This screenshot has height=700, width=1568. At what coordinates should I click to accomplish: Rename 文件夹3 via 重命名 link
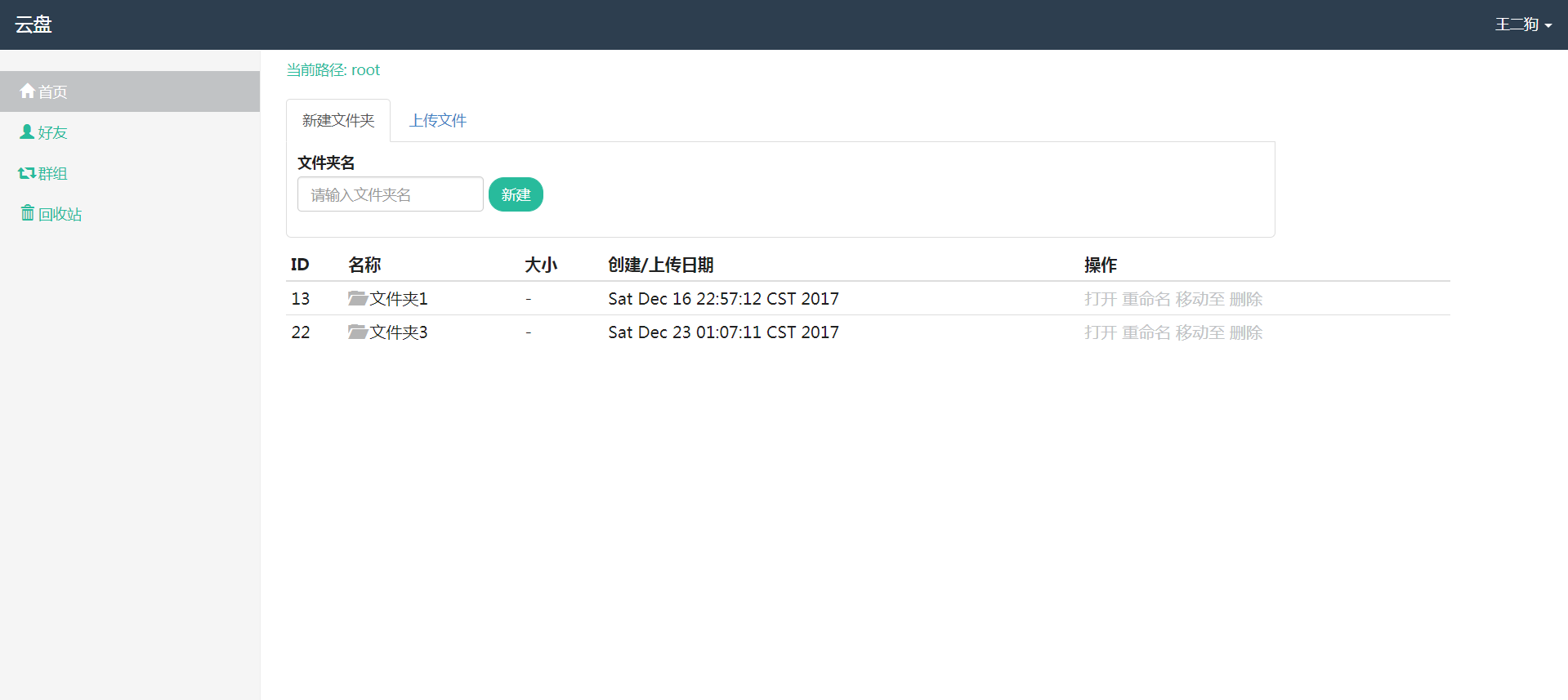(x=1146, y=332)
